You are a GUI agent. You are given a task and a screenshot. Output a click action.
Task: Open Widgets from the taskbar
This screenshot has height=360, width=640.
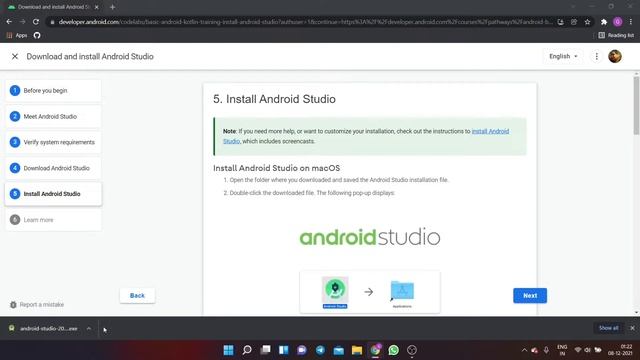click(284, 350)
